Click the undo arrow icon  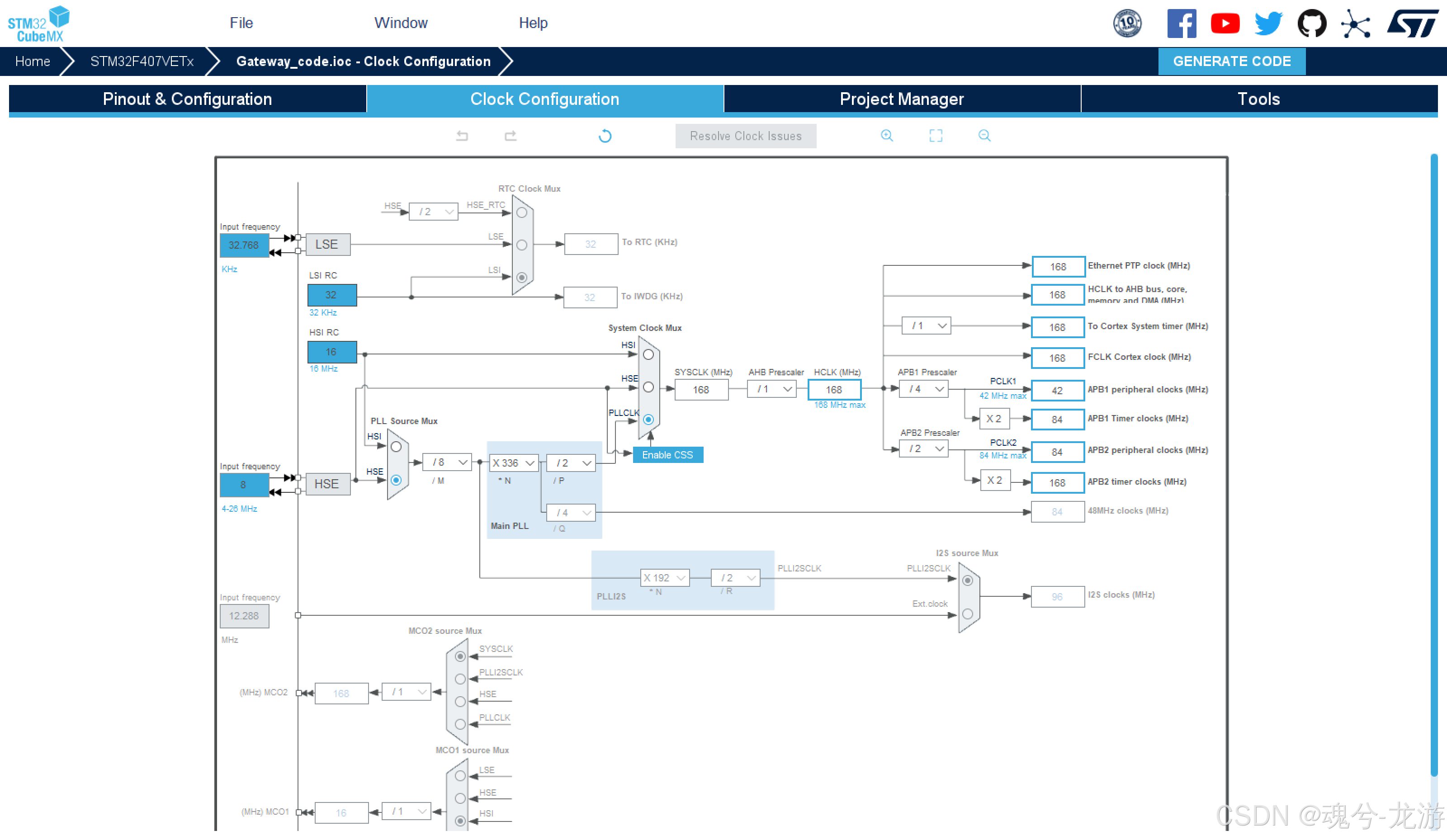point(462,136)
